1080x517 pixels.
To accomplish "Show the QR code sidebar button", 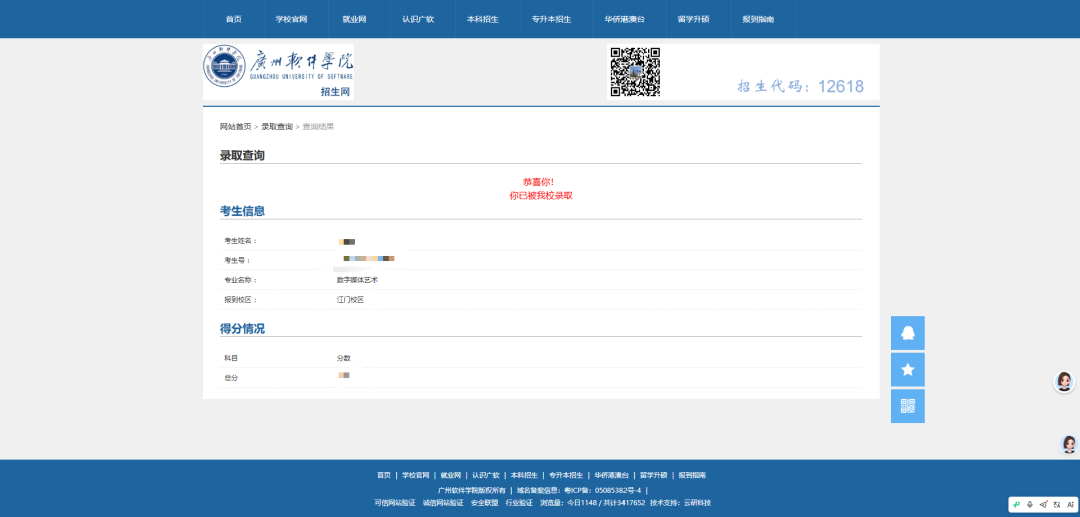I will [x=908, y=406].
